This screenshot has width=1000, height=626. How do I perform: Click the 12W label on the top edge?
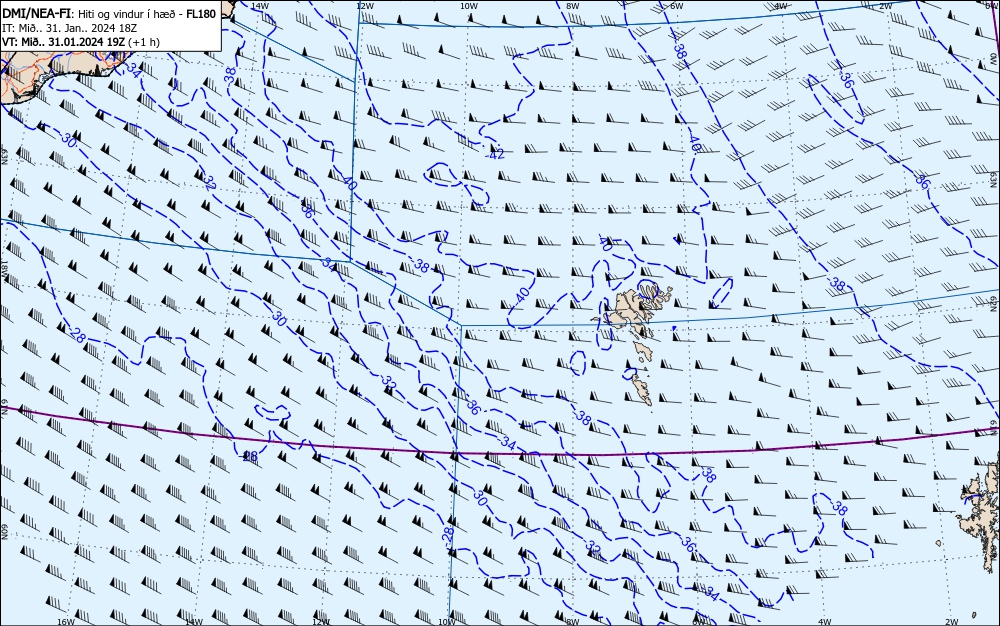point(364,5)
